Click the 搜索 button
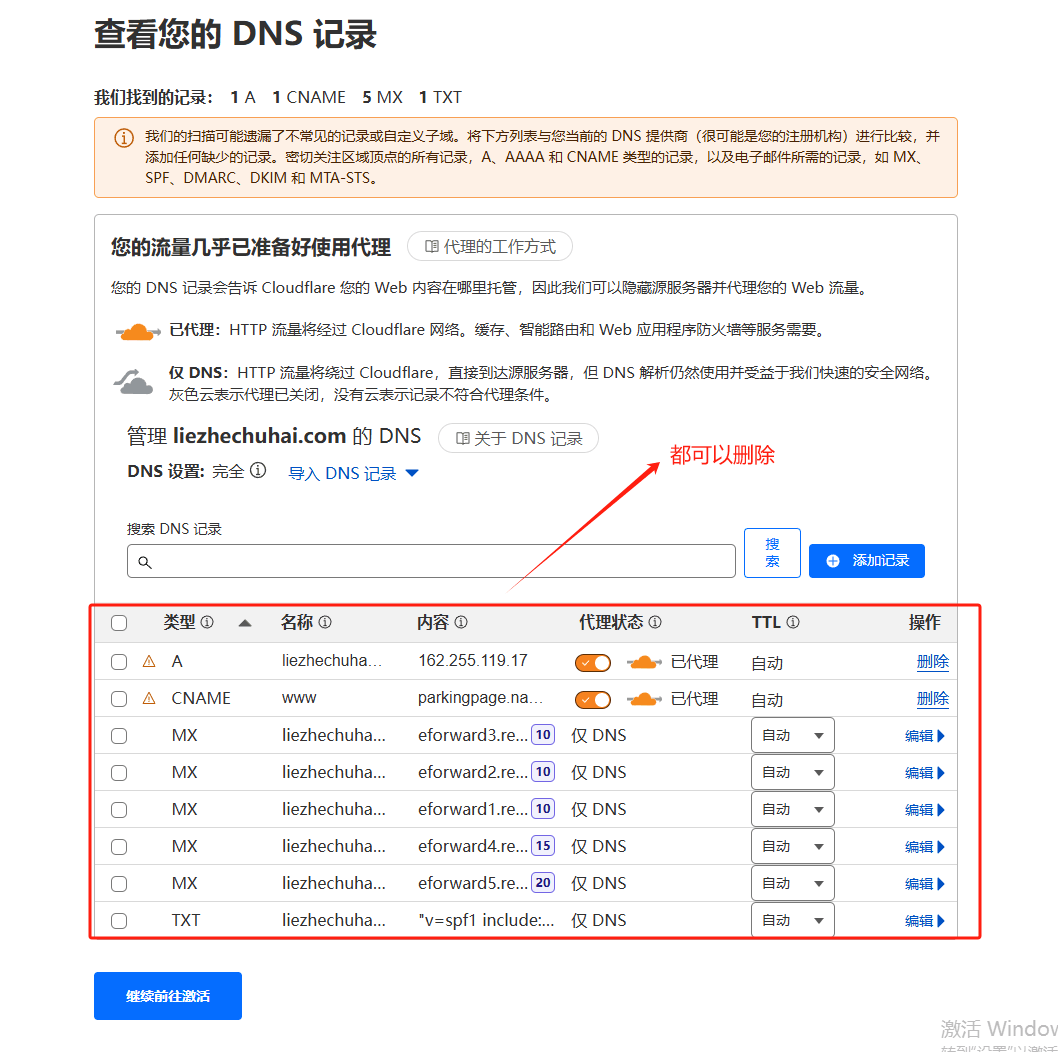This screenshot has width=1058, height=1052. pos(773,553)
